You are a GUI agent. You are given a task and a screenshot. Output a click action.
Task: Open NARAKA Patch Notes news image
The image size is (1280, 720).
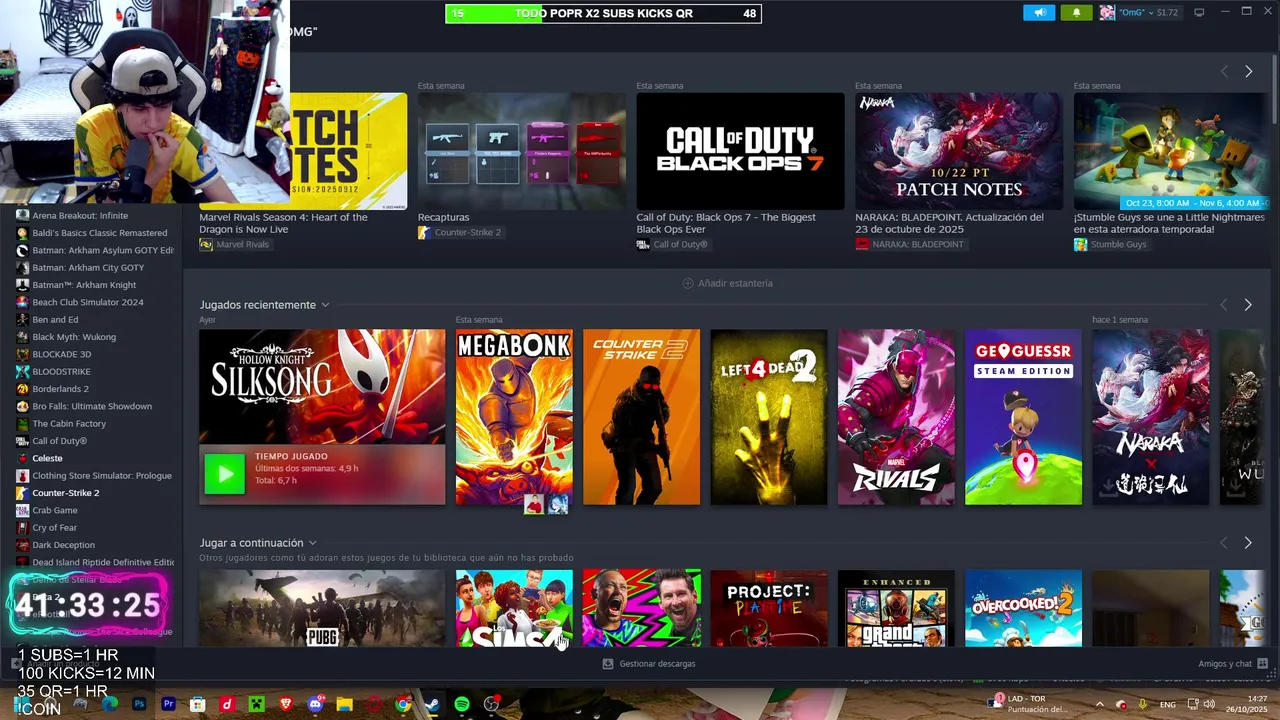[x=959, y=151]
